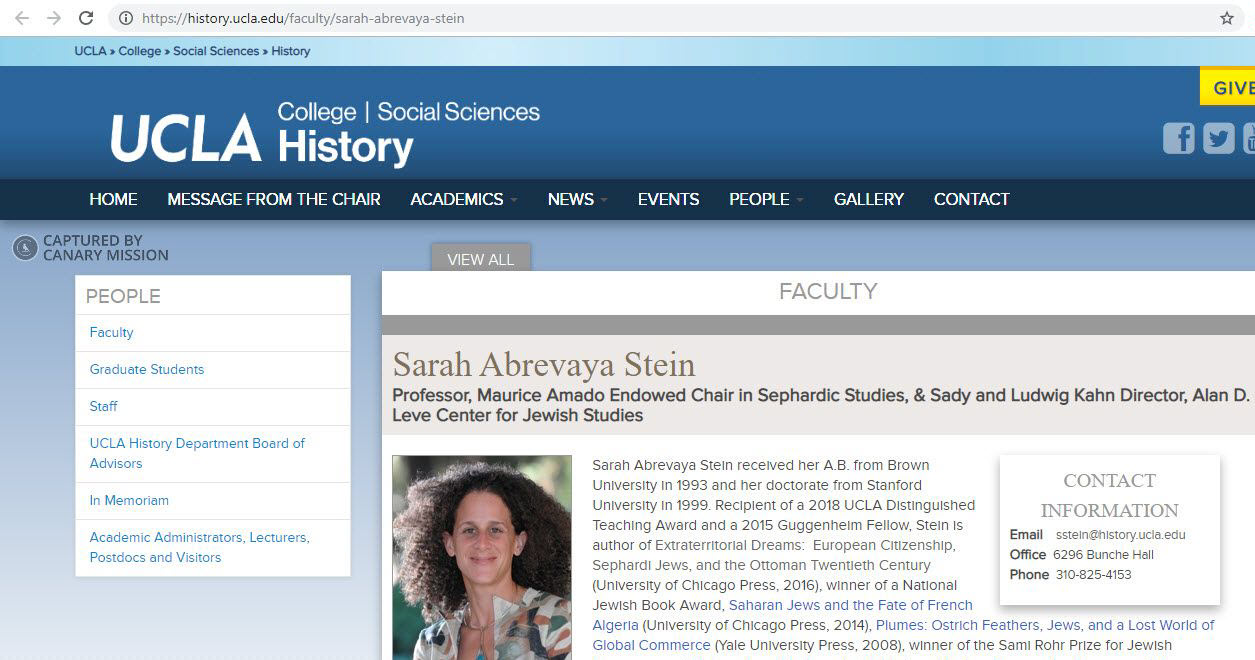Click the Canary Mission clock badge icon
The width and height of the screenshot is (1255, 660).
[22, 247]
